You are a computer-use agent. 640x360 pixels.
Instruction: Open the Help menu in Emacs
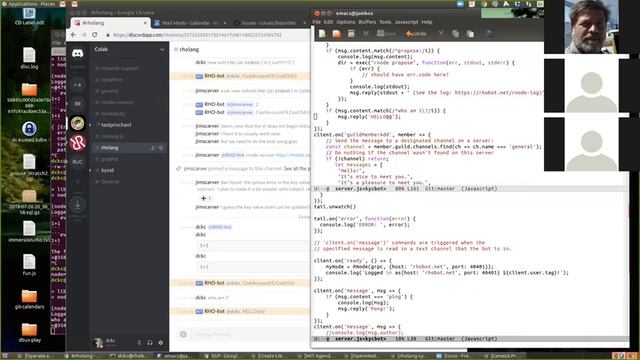427,22
